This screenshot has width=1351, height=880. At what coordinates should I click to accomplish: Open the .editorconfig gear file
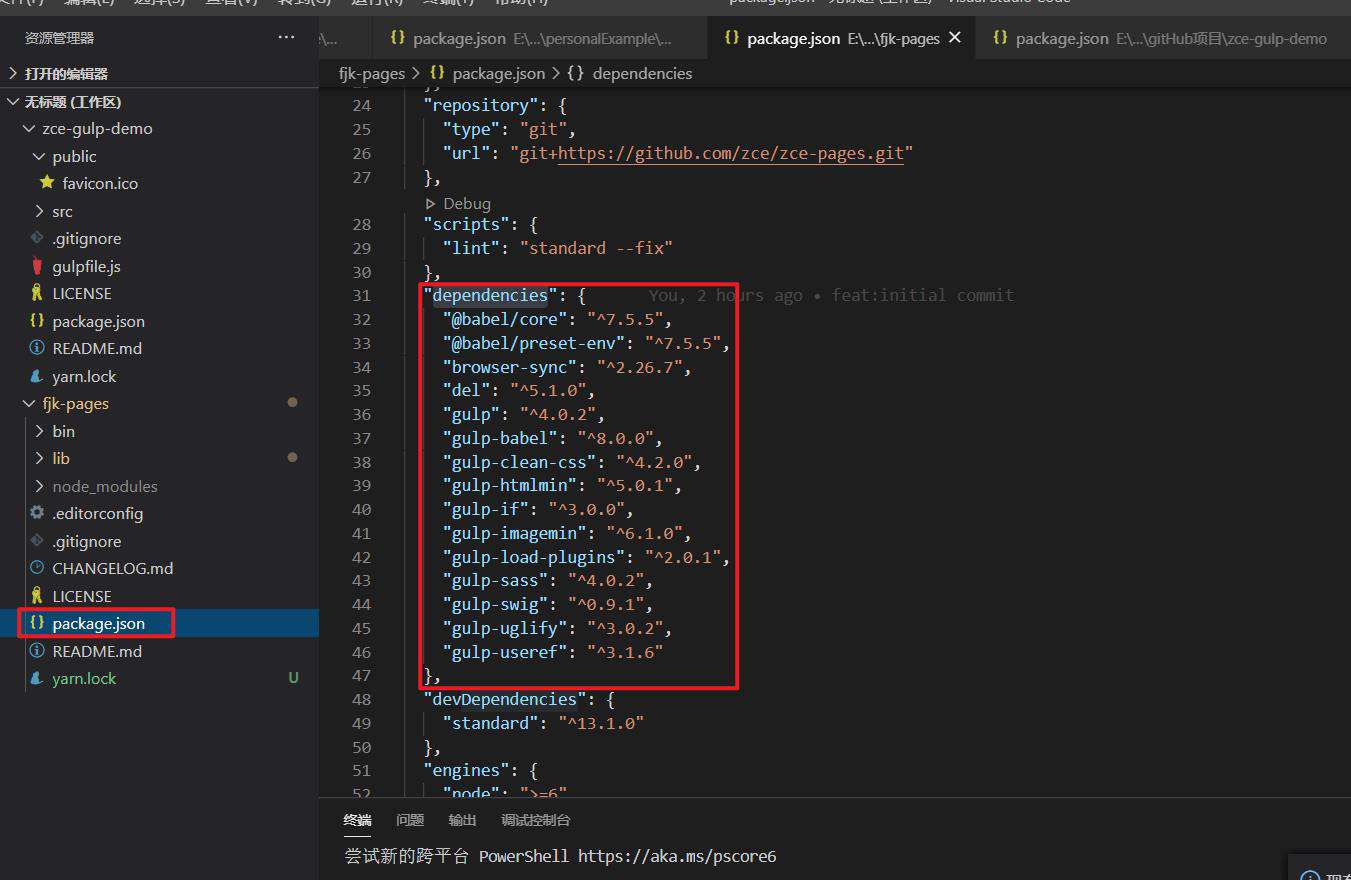pos(97,514)
